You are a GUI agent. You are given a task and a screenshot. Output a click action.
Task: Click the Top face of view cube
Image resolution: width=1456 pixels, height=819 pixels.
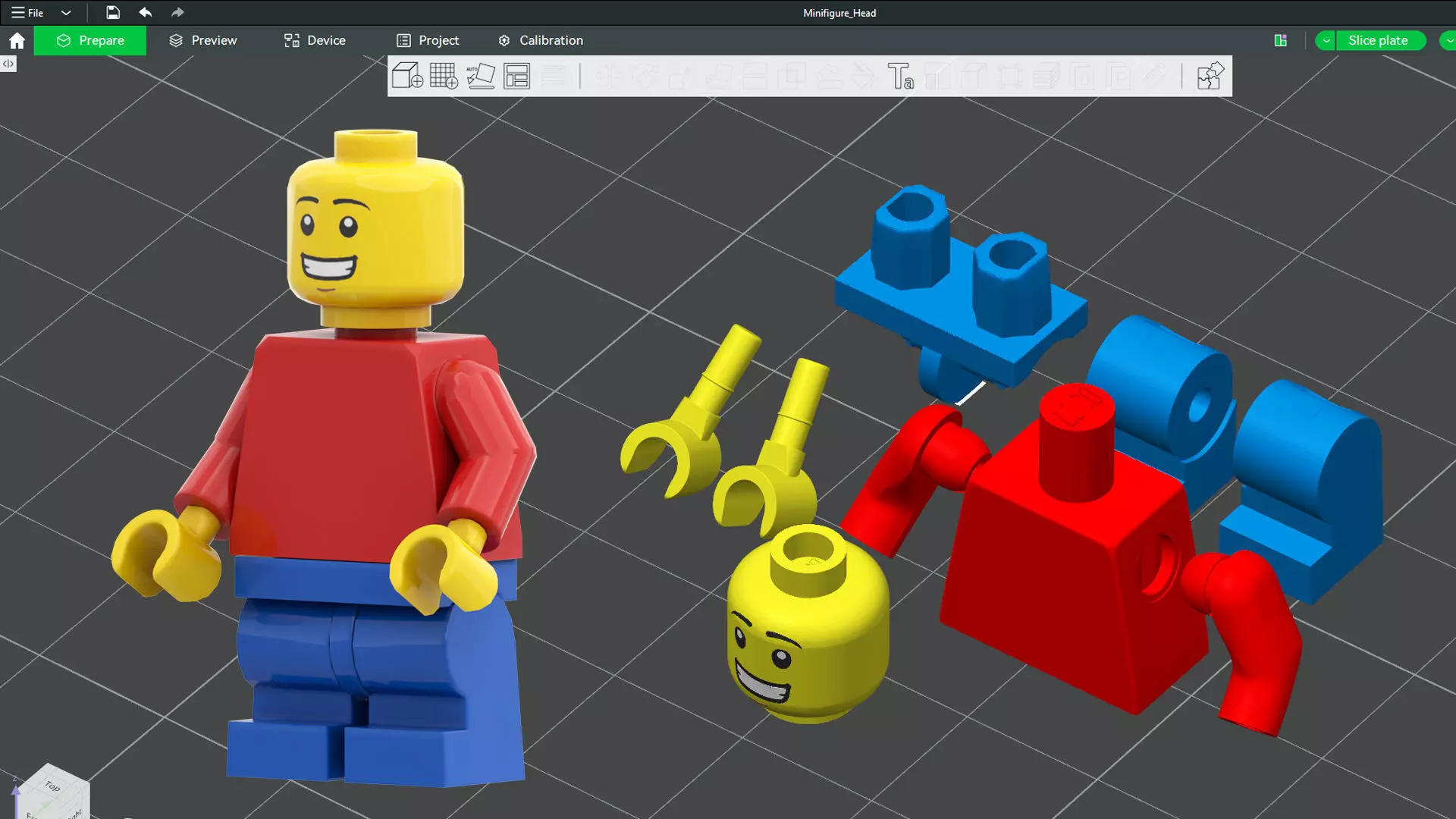pyautogui.click(x=52, y=786)
